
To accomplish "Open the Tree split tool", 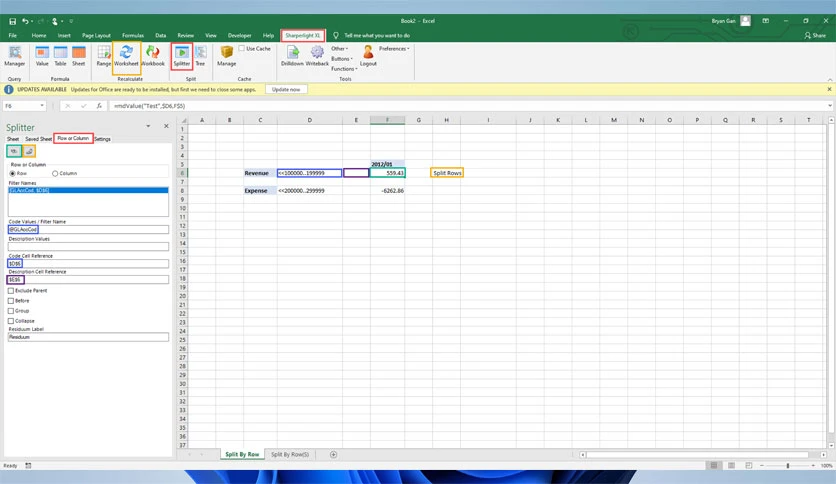I will tap(200, 55).
